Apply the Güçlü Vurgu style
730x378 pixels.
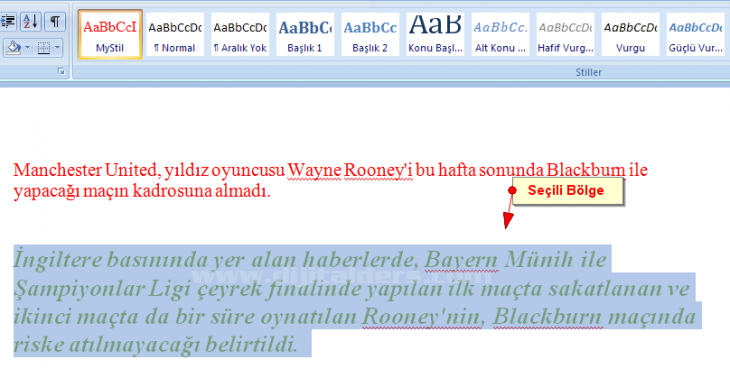pos(696,34)
